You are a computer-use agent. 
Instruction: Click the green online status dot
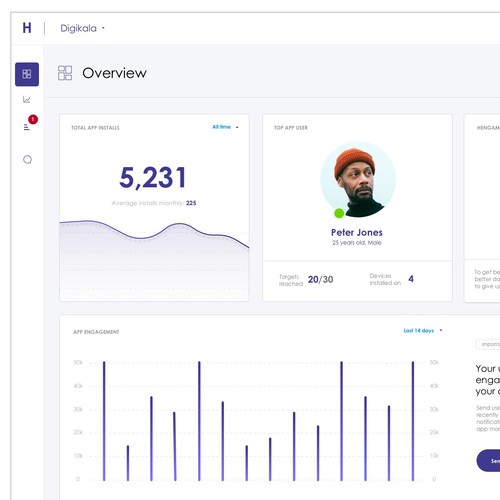coord(339,213)
